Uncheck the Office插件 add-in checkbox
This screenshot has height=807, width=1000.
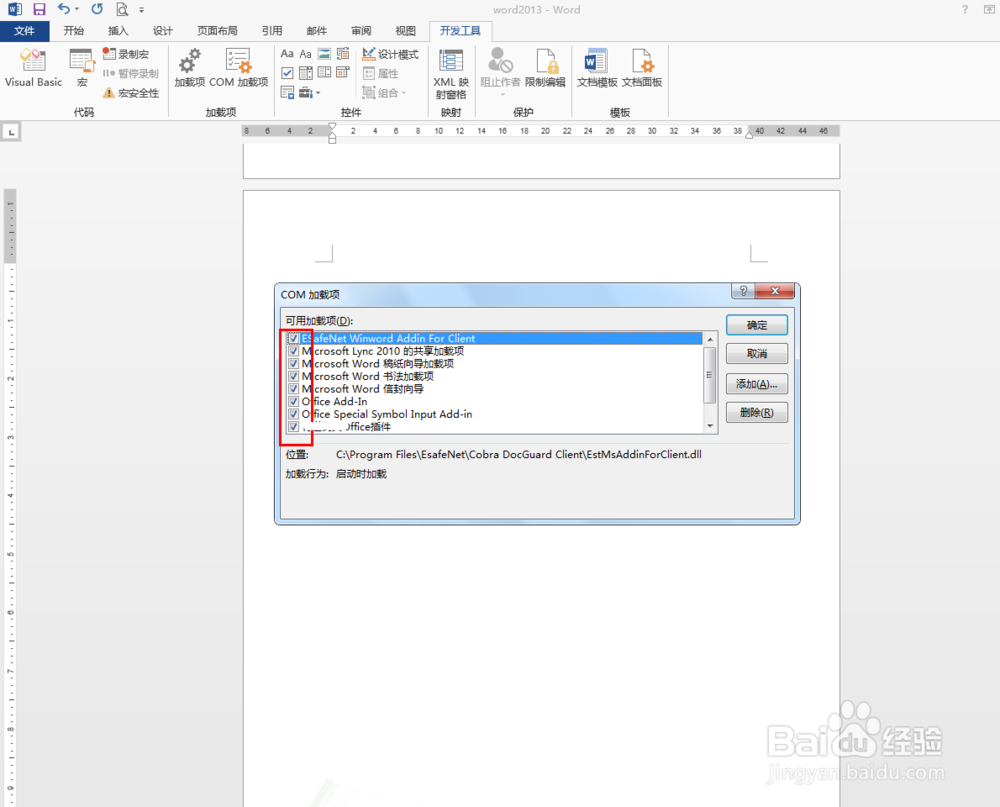(293, 427)
